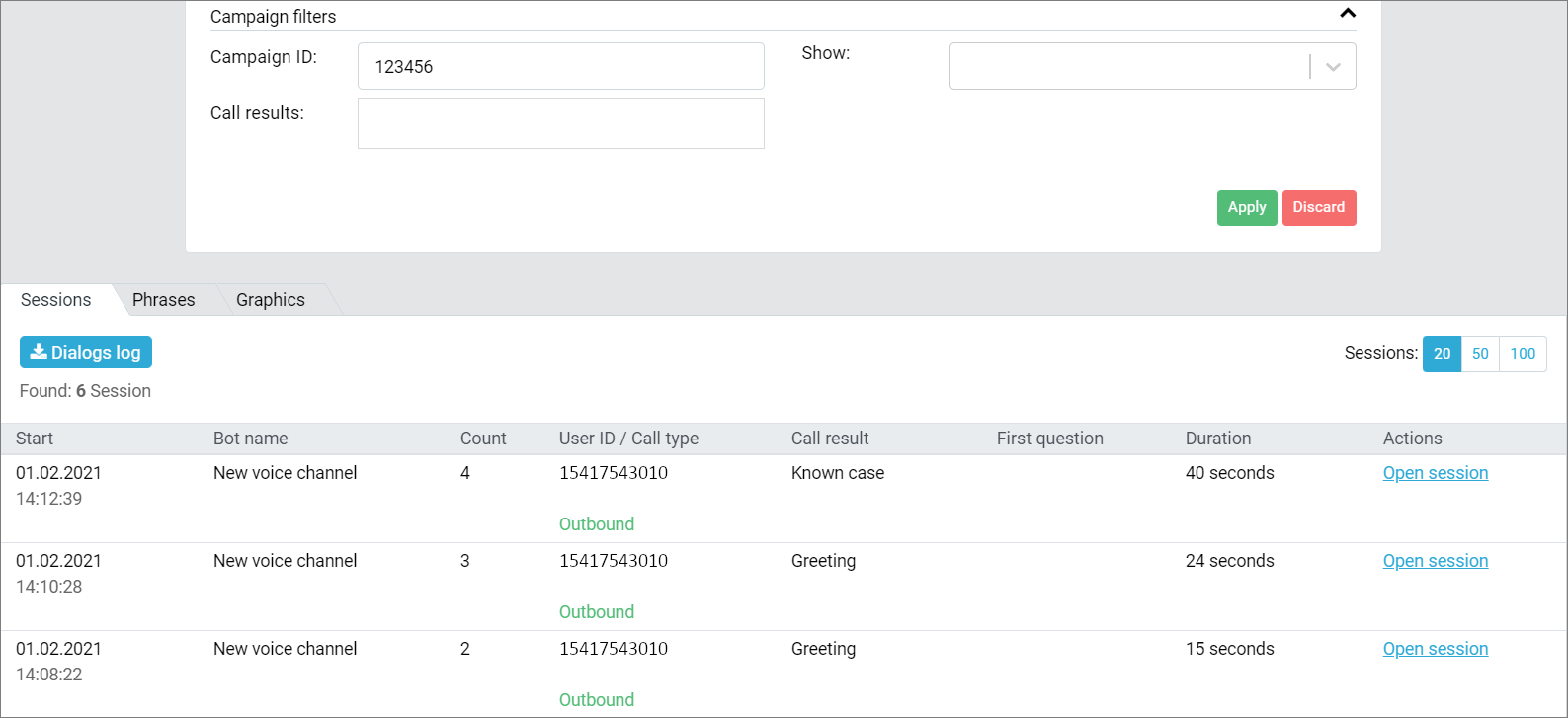Click the Apply button
This screenshot has width=1568, height=718.
[x=1247, y=207]
